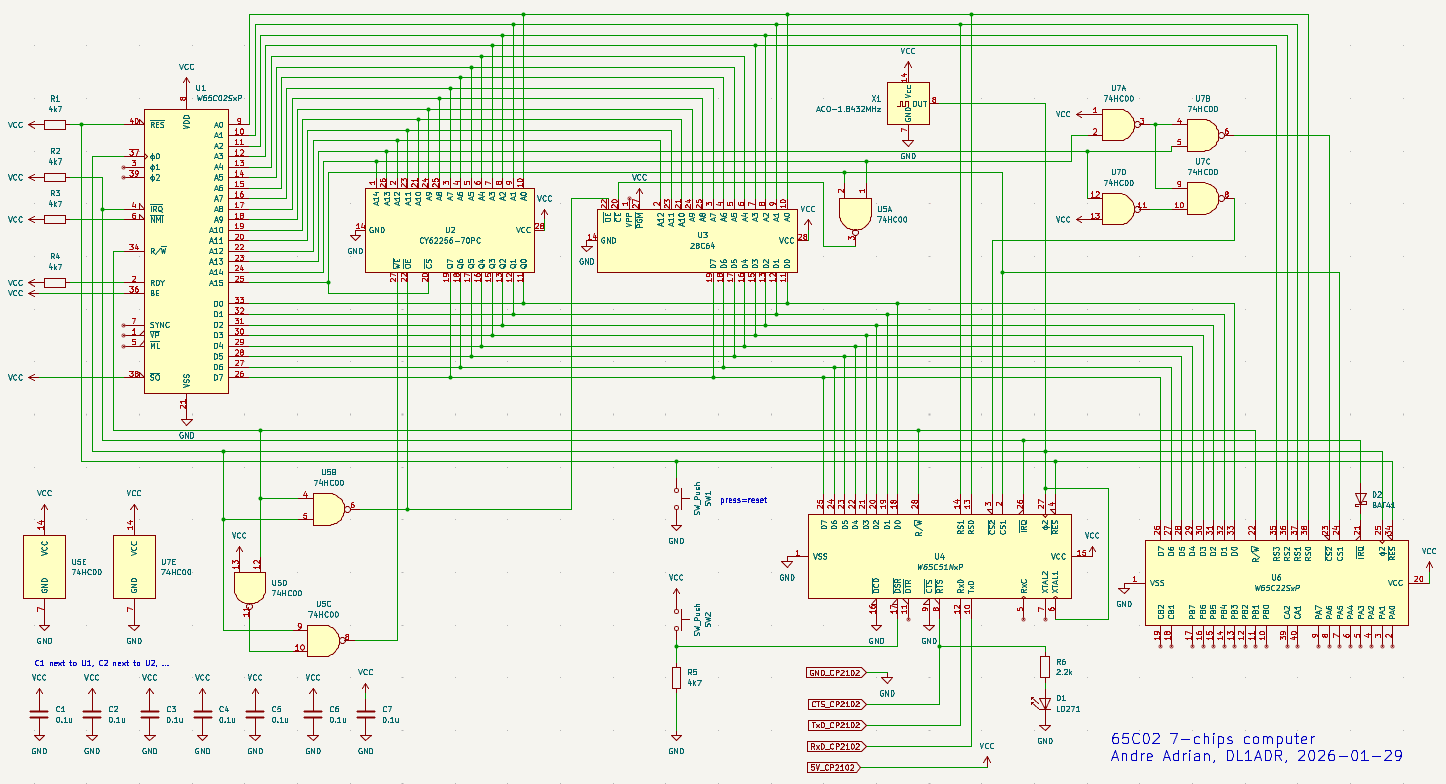Click the D1 LD271 LED symbol
This screenshot has height=784, width=1446.
point(1045,703)
